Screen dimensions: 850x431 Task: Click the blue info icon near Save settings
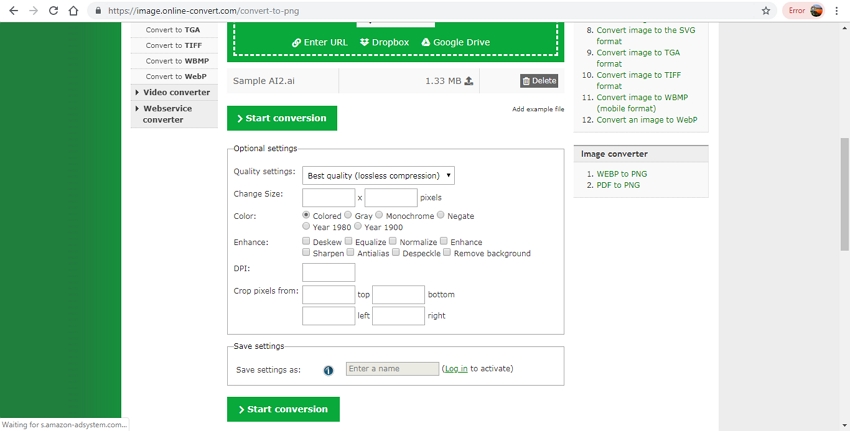coord(328,369)
